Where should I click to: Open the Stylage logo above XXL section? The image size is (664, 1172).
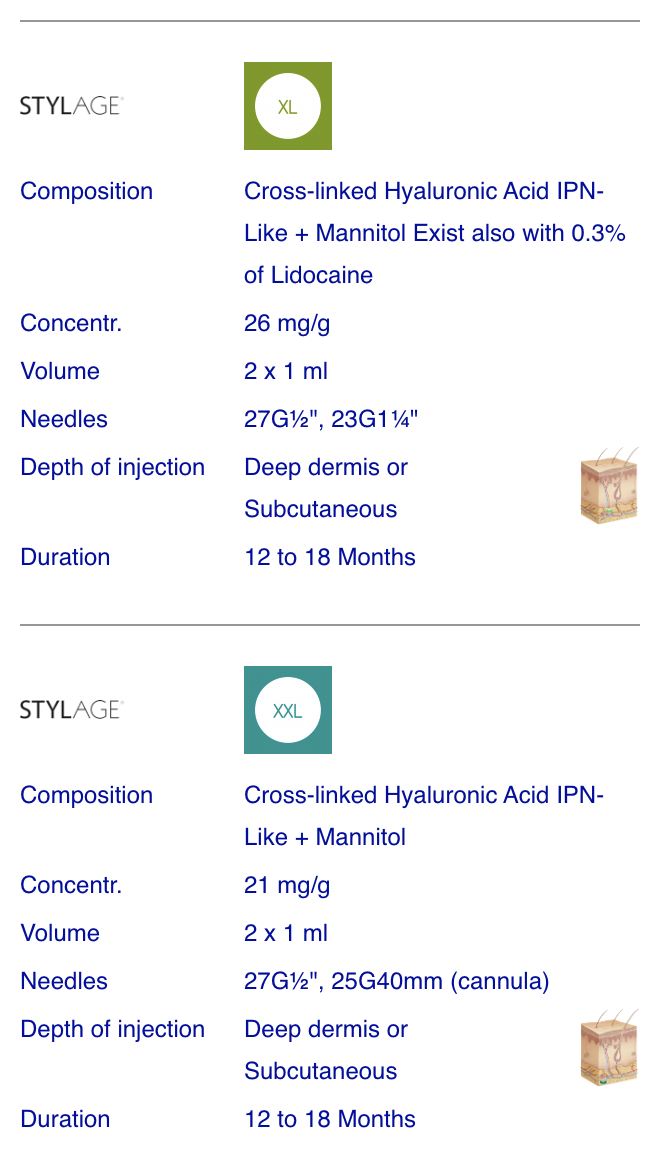click(x=72, y=709)
